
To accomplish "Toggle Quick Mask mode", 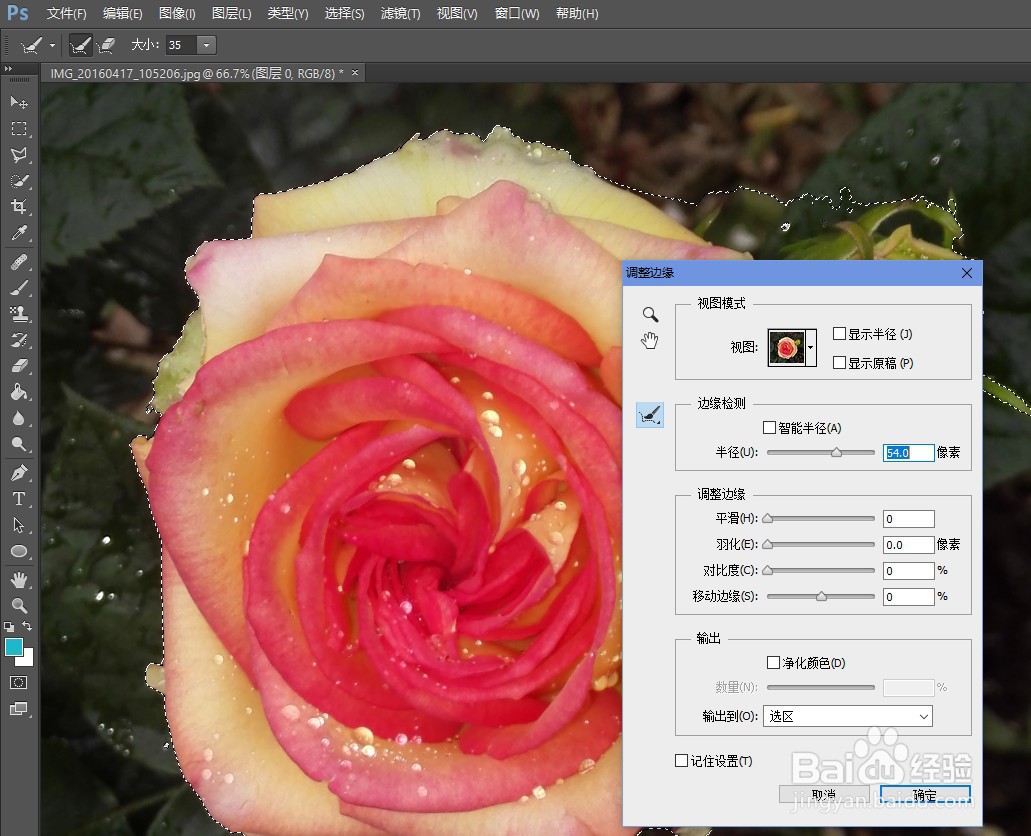I will tap(18, 683).
